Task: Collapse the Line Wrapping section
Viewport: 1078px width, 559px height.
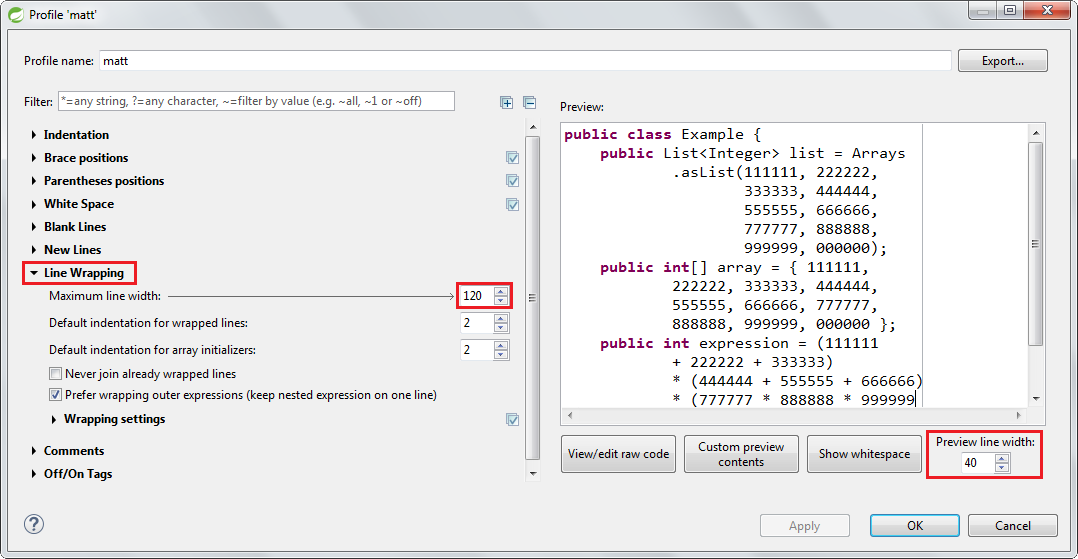Action: tap(34, 273)
